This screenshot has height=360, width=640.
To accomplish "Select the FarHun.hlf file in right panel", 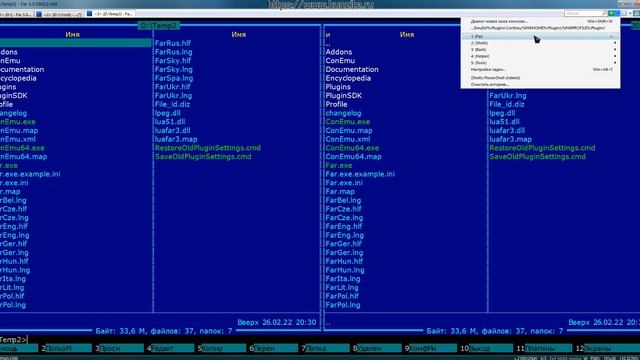I will (344, 261).
